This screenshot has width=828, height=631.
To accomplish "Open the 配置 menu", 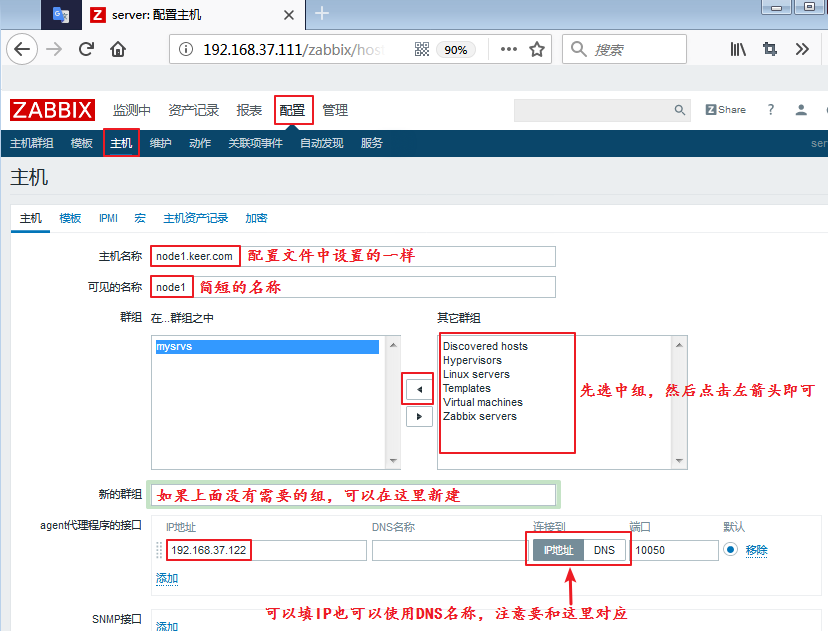I will [292, 110].
